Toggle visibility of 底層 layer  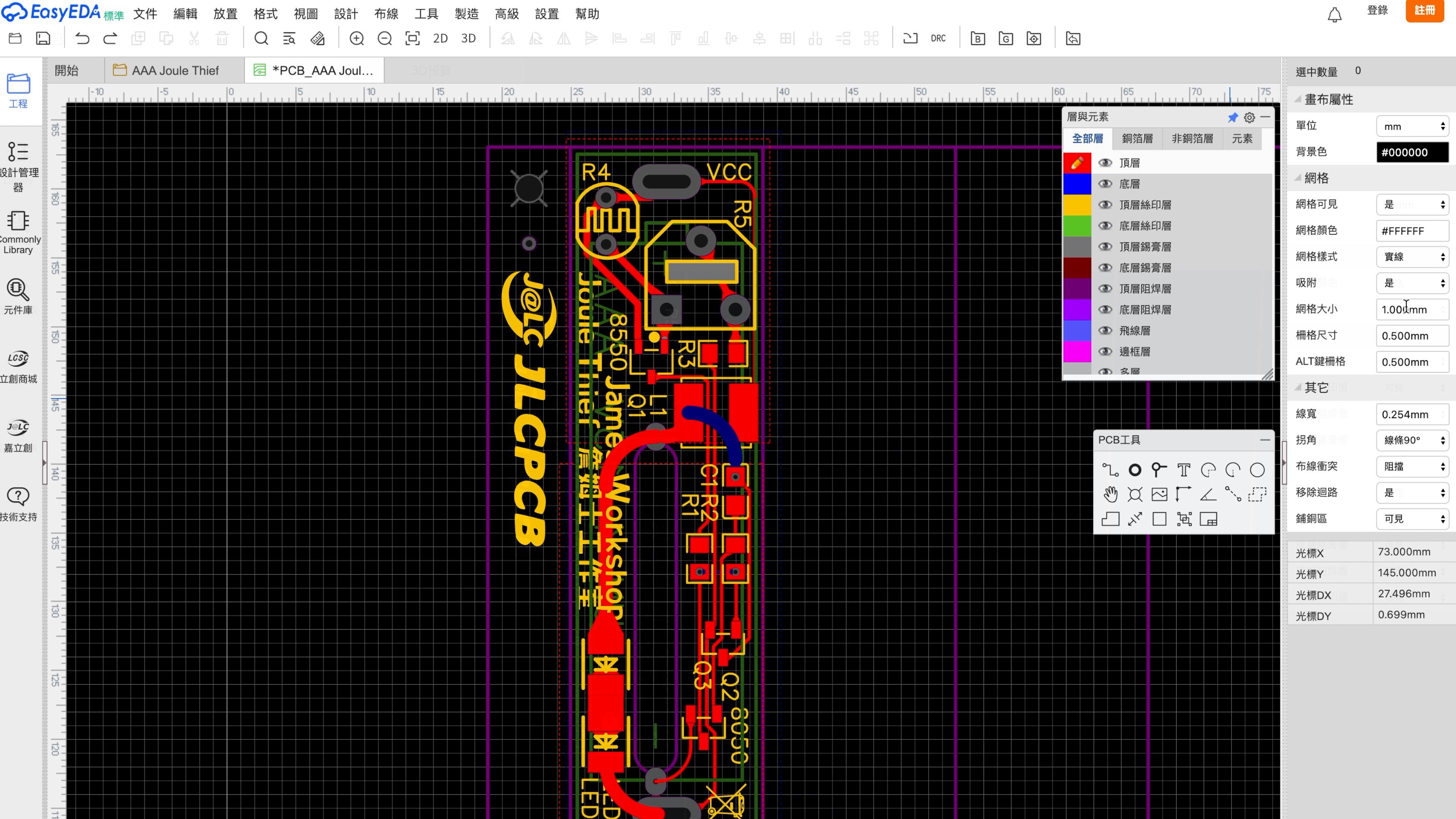[1105, 184]
